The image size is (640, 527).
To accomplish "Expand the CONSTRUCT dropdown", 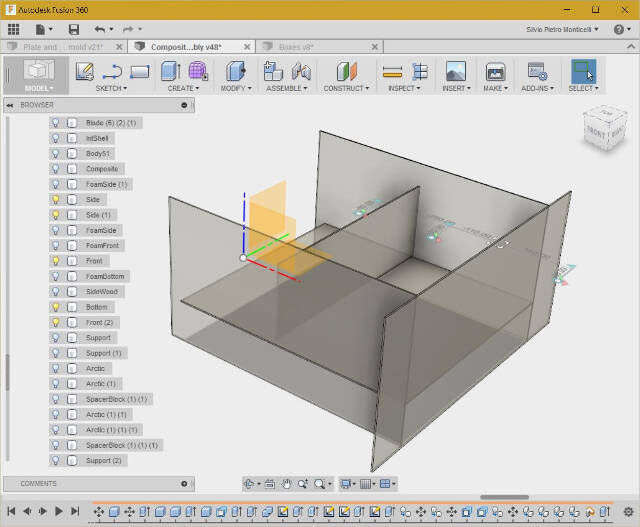I will 346,88.
